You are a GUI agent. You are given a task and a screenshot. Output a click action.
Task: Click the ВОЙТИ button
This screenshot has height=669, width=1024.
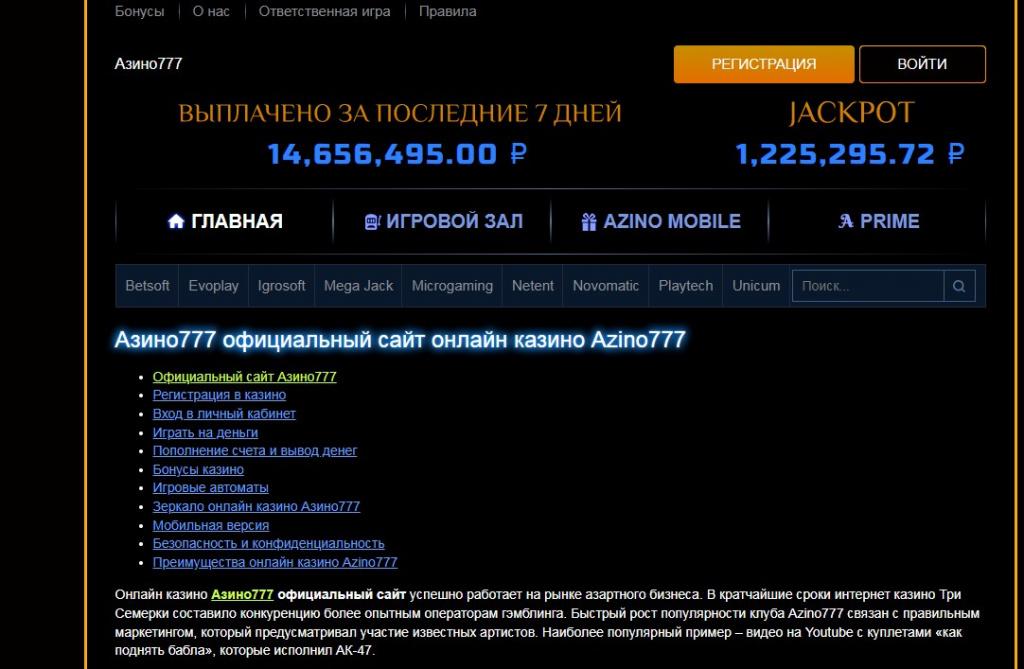pos(922,64)
